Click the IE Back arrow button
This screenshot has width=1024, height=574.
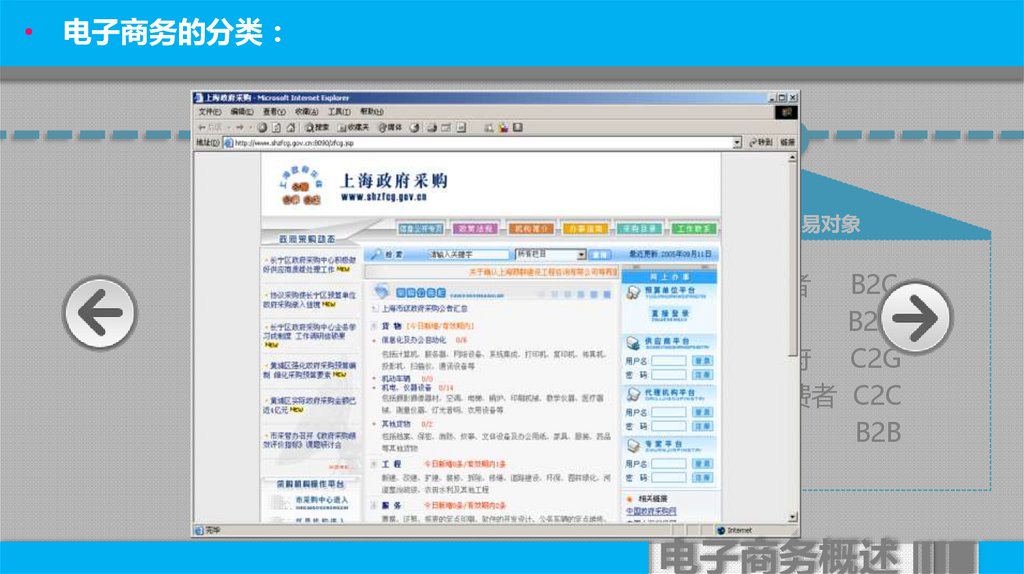click(x=202, y=128)
